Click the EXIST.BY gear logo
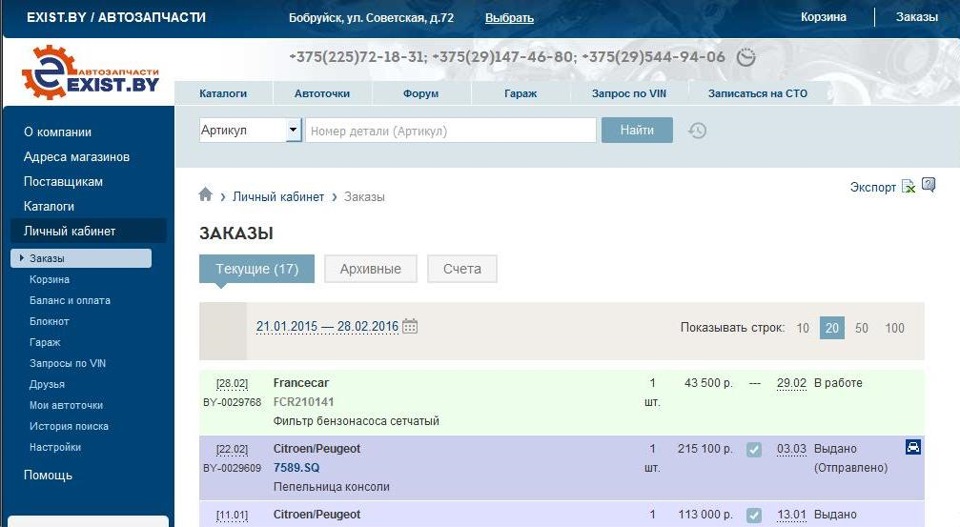Image resolution: width=960 pixels, height=527 pixels. pos(90,72)
